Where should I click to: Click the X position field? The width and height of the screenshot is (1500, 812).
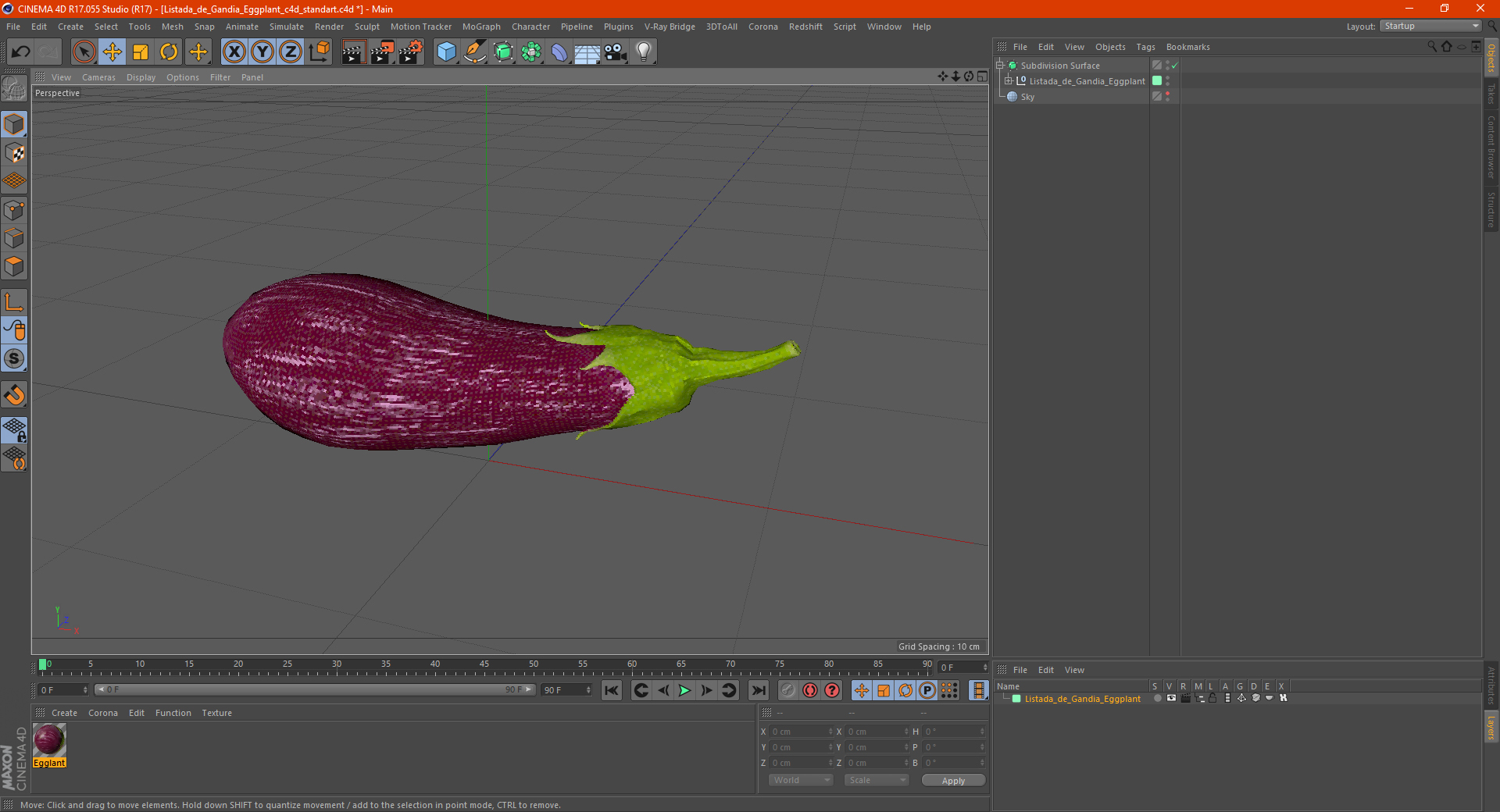800,732
